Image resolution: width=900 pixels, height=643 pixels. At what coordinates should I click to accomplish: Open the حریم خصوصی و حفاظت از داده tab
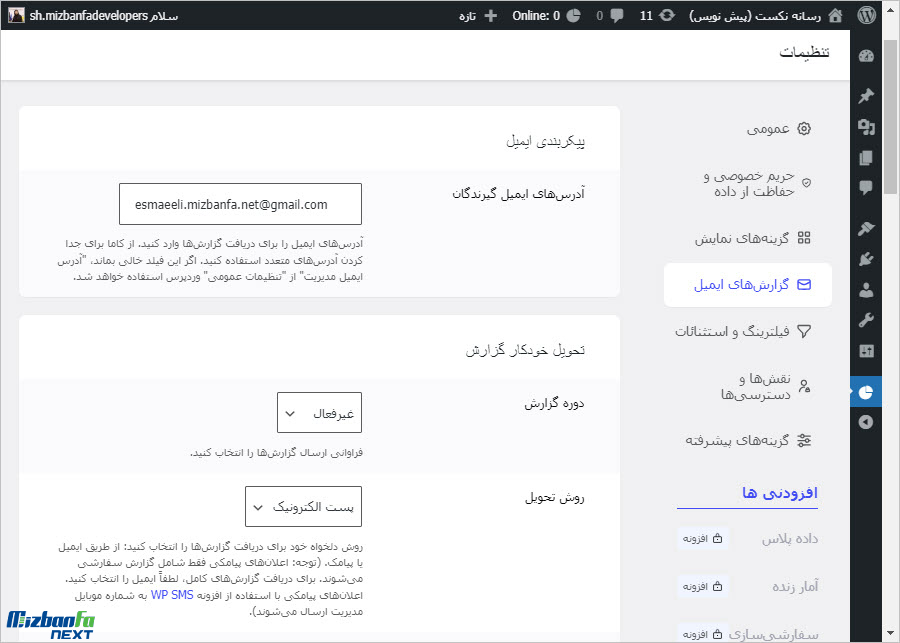click(x=747, y=183)
